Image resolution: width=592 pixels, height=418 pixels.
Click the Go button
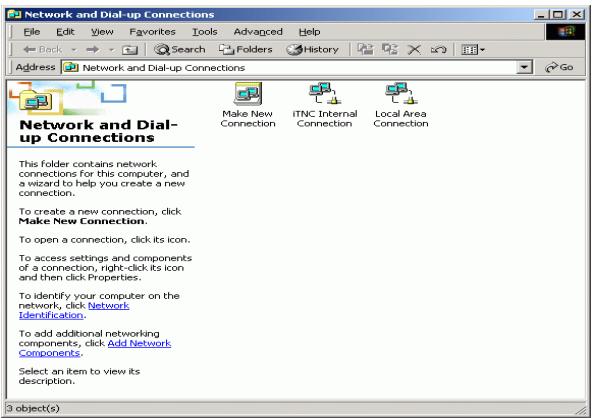pos(560,68)
